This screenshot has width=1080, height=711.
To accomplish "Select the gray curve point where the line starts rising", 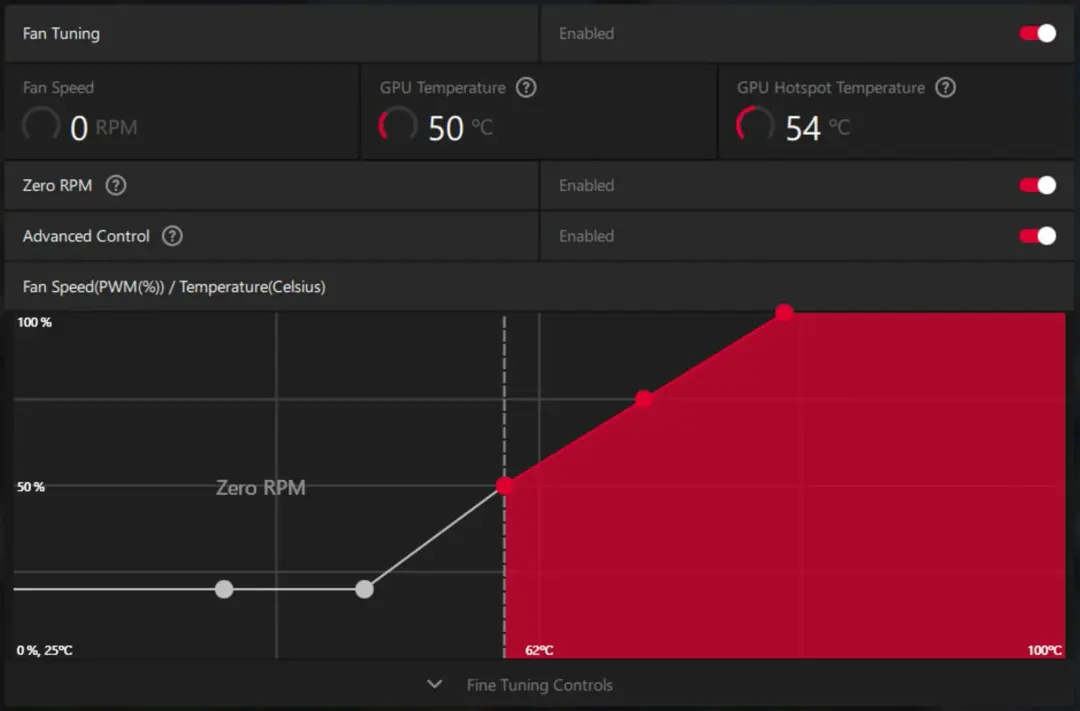I will point(364,589).
